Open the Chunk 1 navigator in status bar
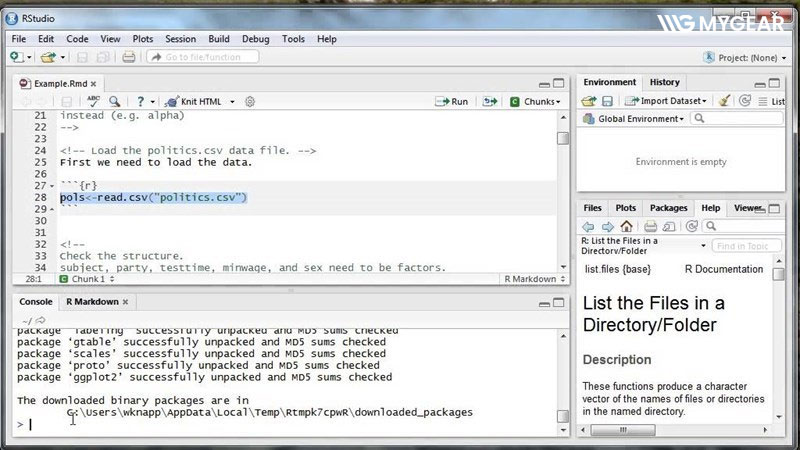Image resolution: width=800 pixels, height=450 pixels. pos(87,279)
